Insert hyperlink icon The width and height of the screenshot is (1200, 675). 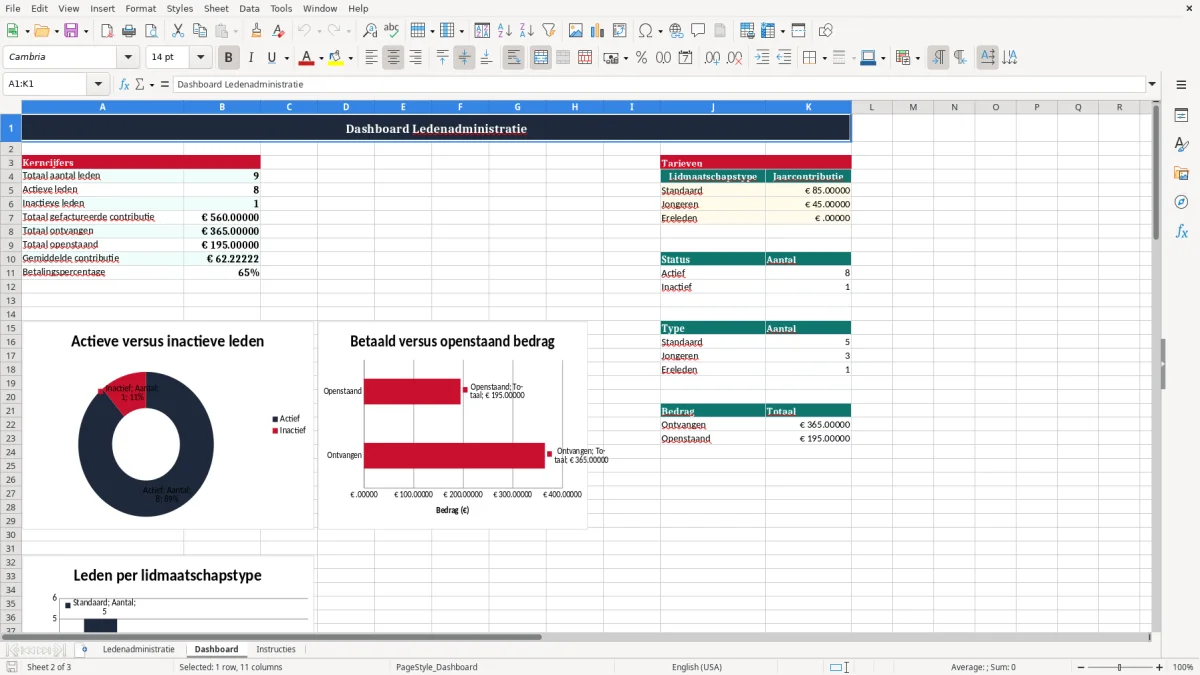676,31
